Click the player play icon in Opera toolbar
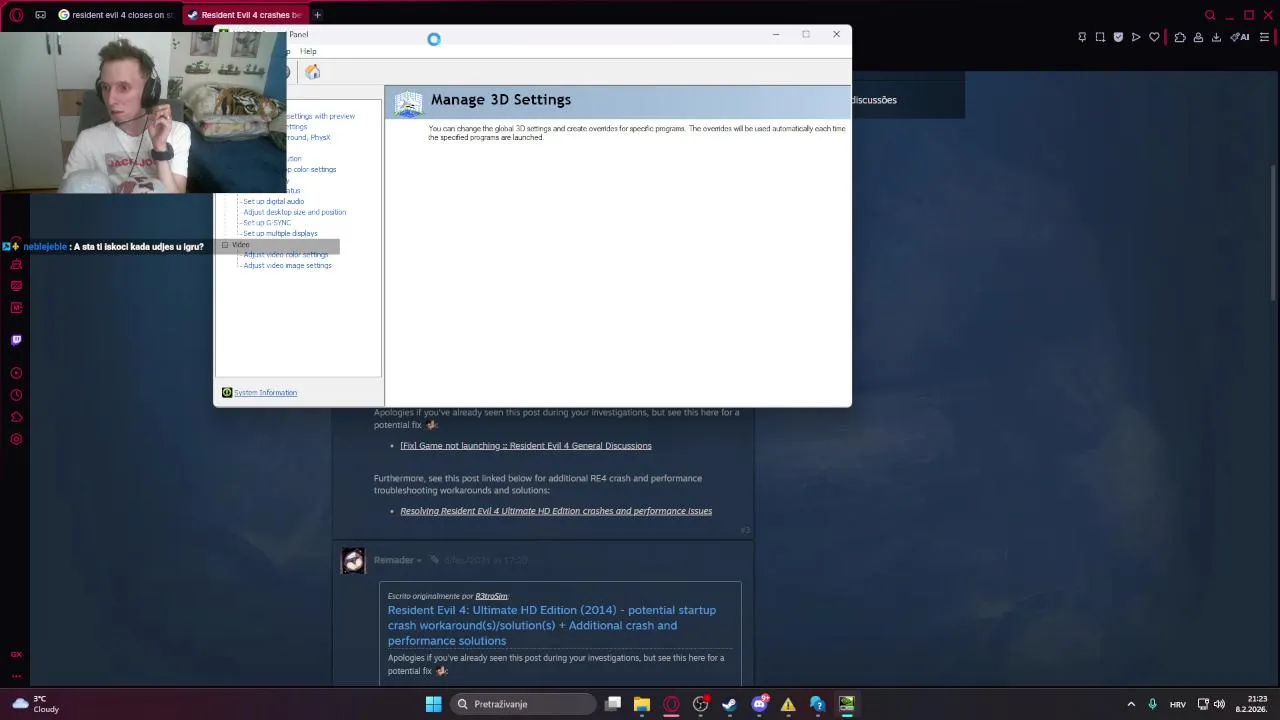Viewport: 1280px width, 720px height. (x=1136, y=37)
